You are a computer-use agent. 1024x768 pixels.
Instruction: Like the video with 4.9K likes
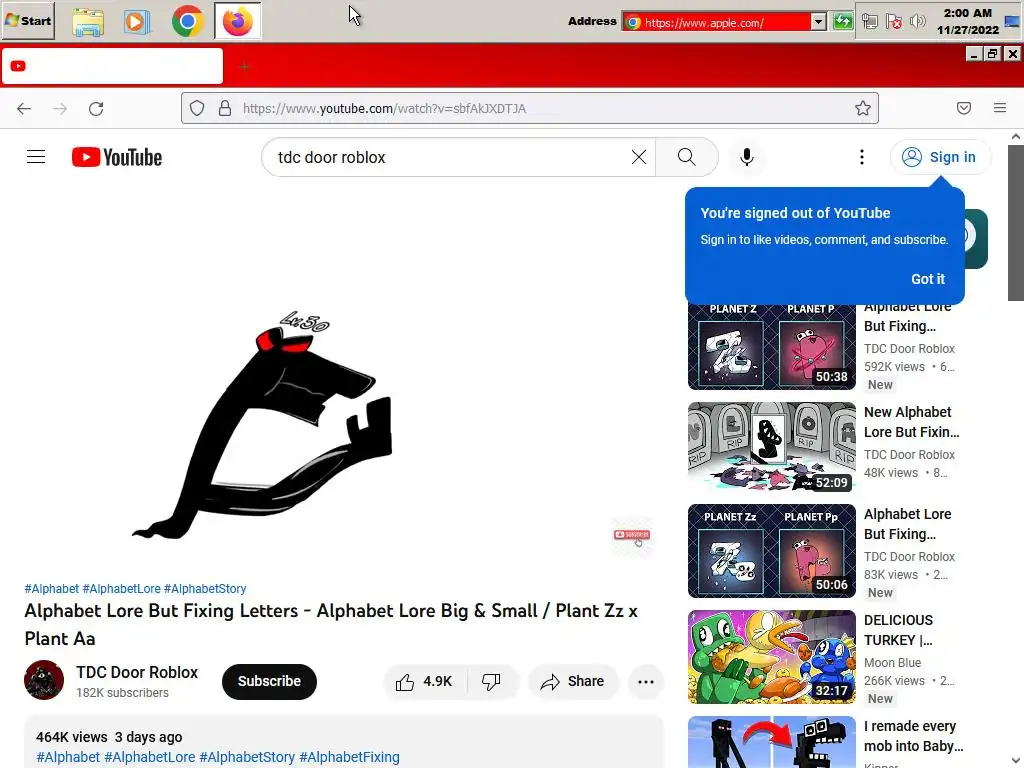click(x=424, y=681)
